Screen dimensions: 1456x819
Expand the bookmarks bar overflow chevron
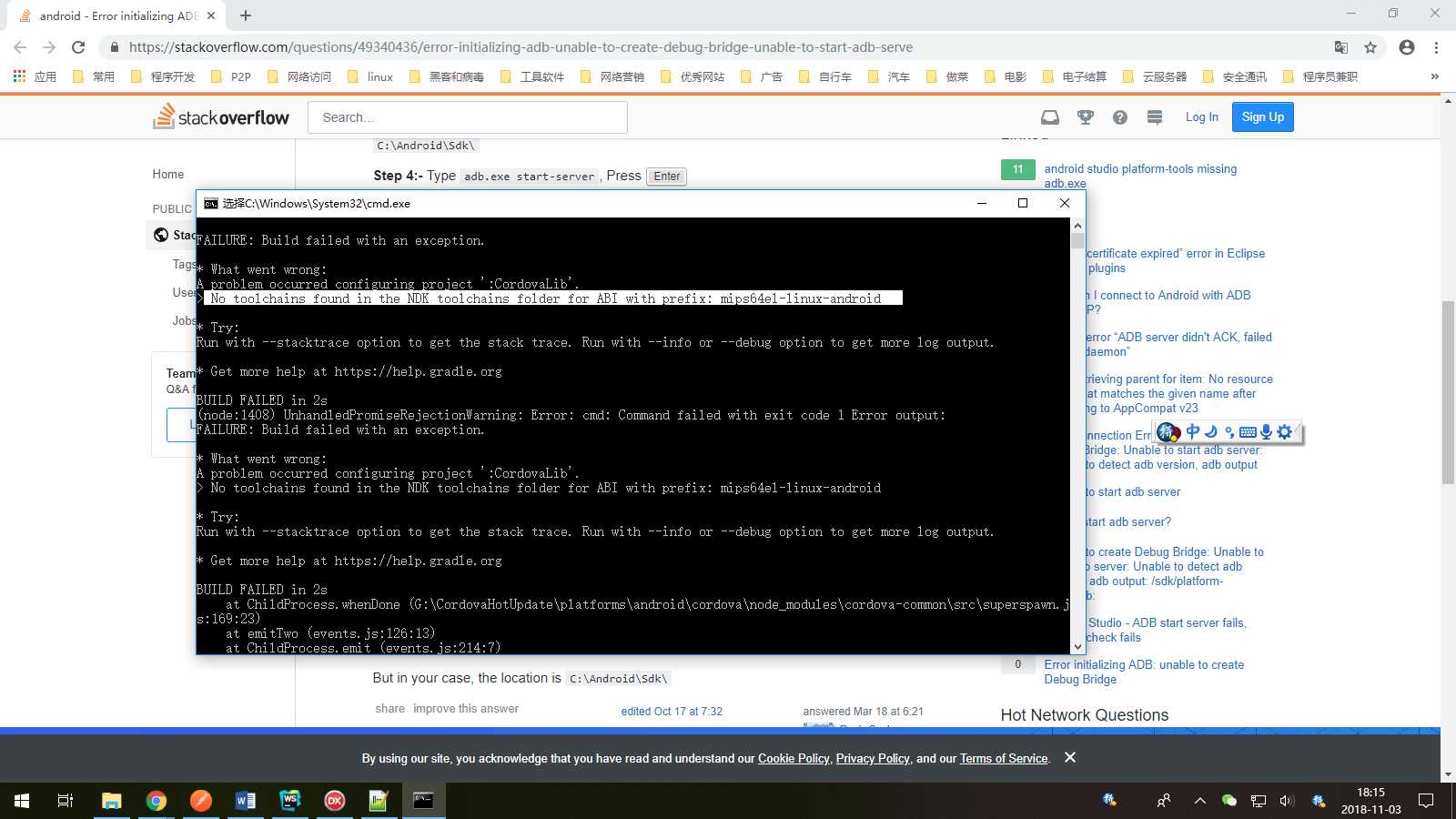tap(1435, 76)
